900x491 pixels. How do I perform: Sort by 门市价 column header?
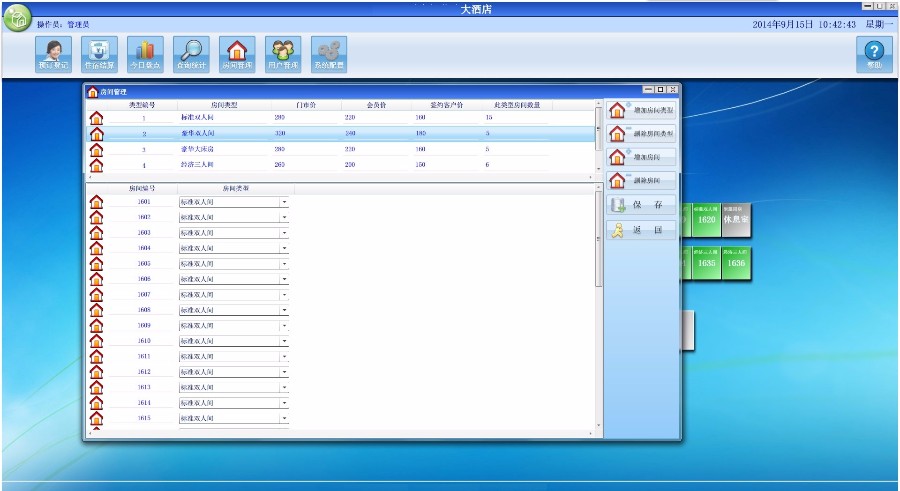[x=306, y=106]
